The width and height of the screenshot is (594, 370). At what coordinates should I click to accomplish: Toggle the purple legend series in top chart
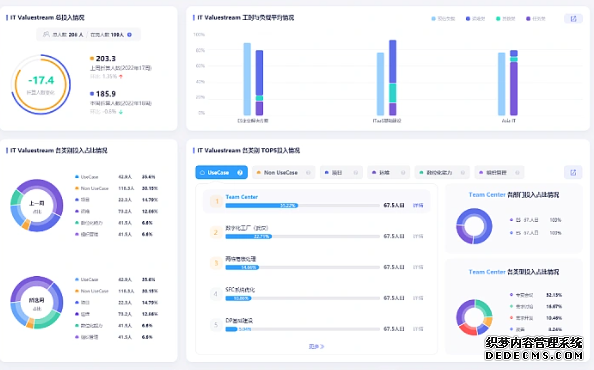pyautogui.click(x=536, y=19)
